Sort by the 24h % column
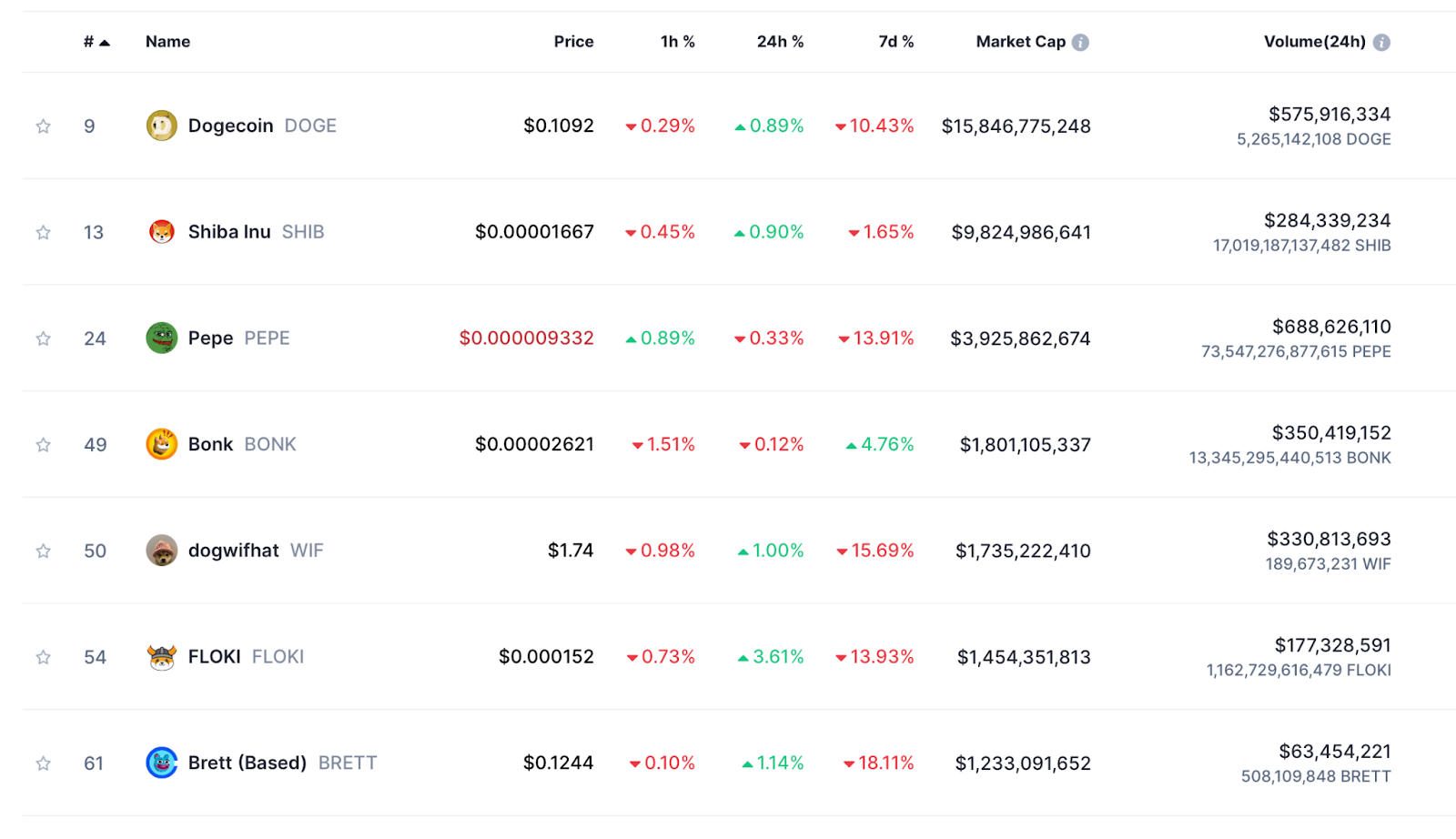The image size is (1456, 839). pyautogui.click(x=780, y=42)
